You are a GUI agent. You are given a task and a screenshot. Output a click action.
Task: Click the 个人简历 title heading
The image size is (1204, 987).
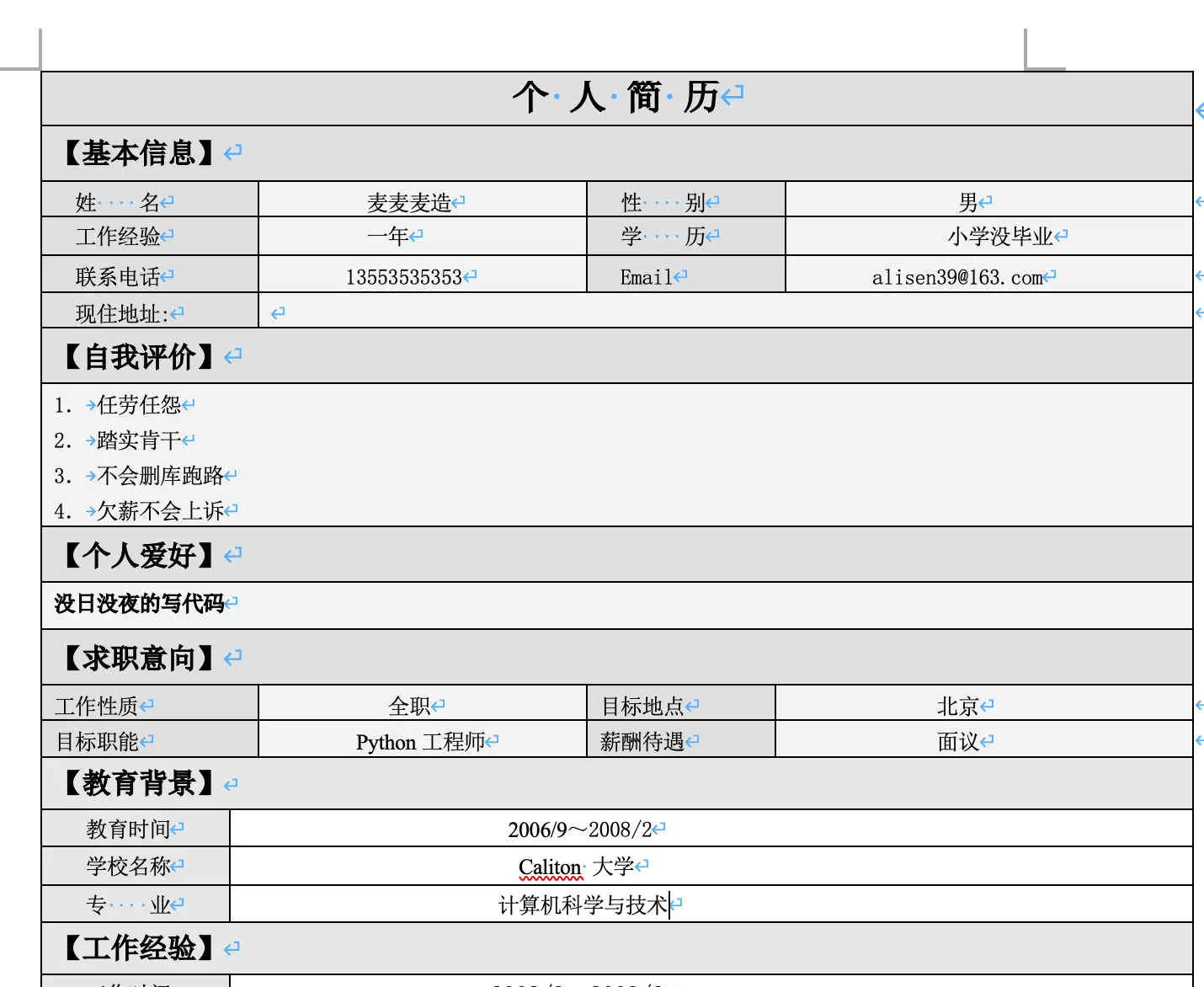pyautogui.click(x=615, y=97)
